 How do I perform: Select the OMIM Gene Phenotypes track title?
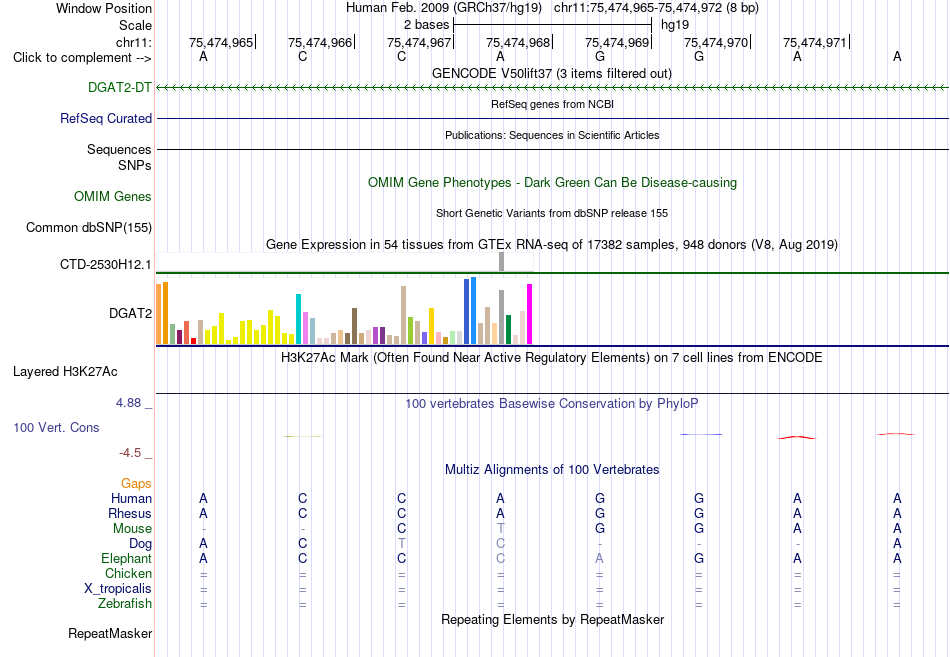(x=552, y=182)
